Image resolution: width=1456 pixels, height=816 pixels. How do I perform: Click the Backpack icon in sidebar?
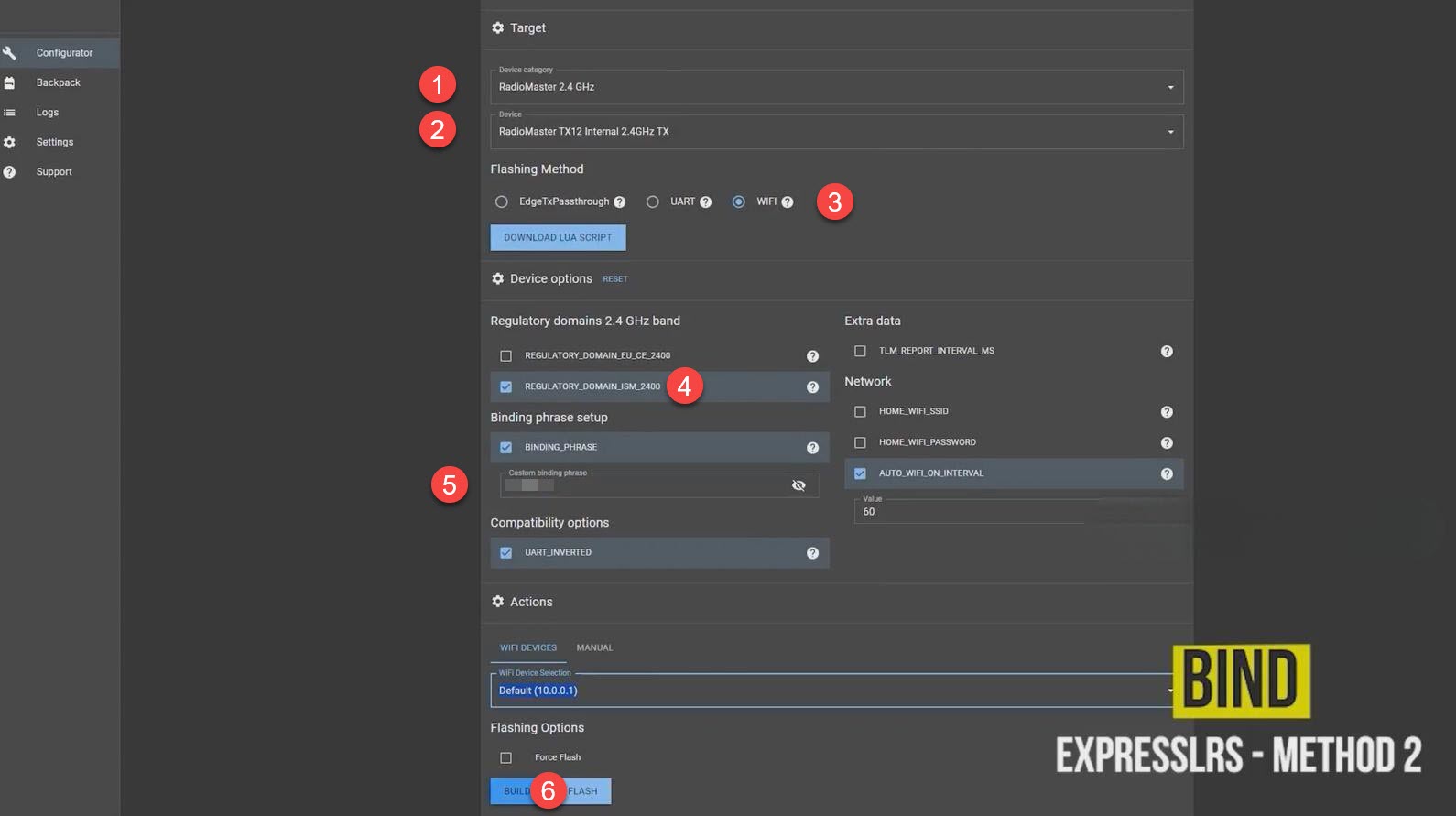10,82
